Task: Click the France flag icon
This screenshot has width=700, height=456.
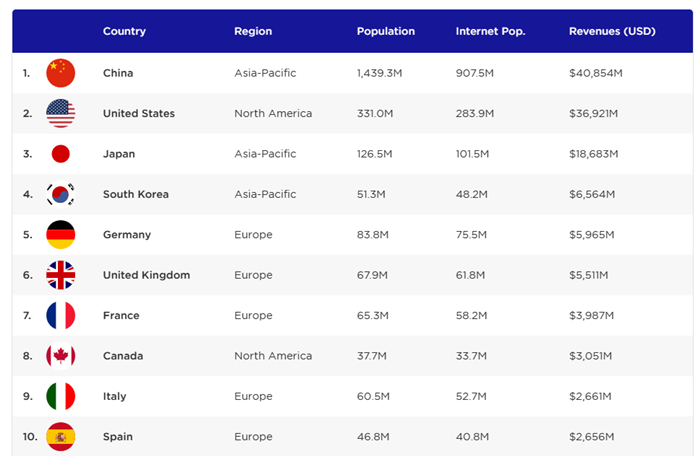Action: point(60,316)
